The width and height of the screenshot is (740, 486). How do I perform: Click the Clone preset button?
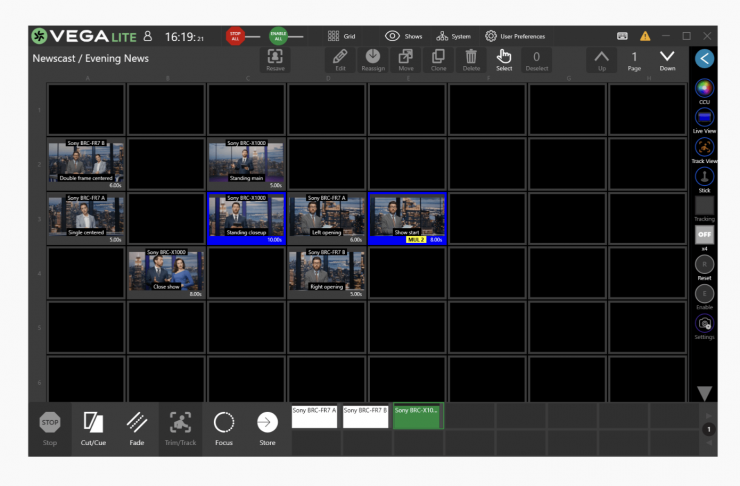coord(438,58)
